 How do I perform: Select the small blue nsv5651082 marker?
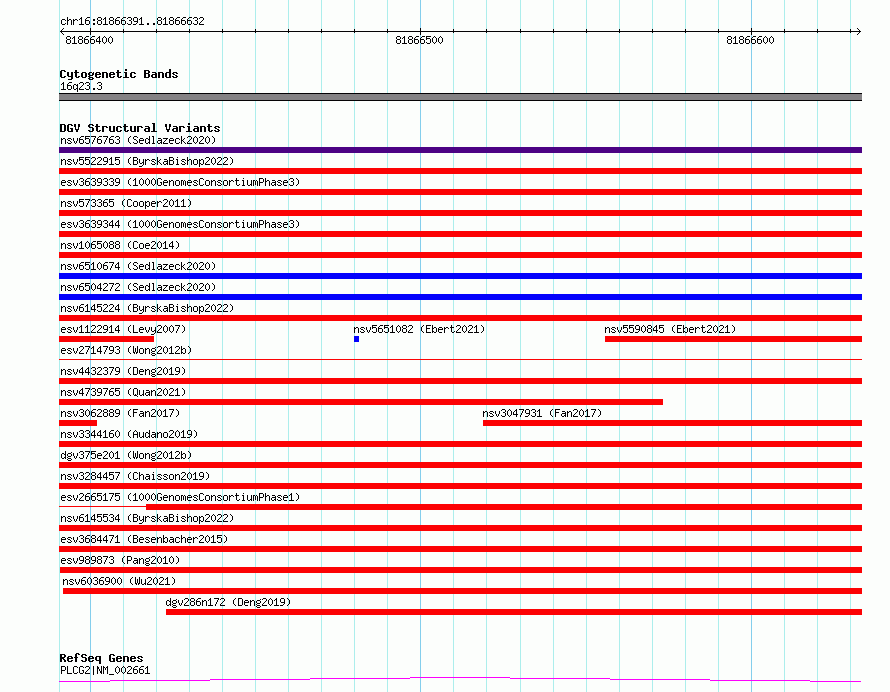tap(356, 339)
